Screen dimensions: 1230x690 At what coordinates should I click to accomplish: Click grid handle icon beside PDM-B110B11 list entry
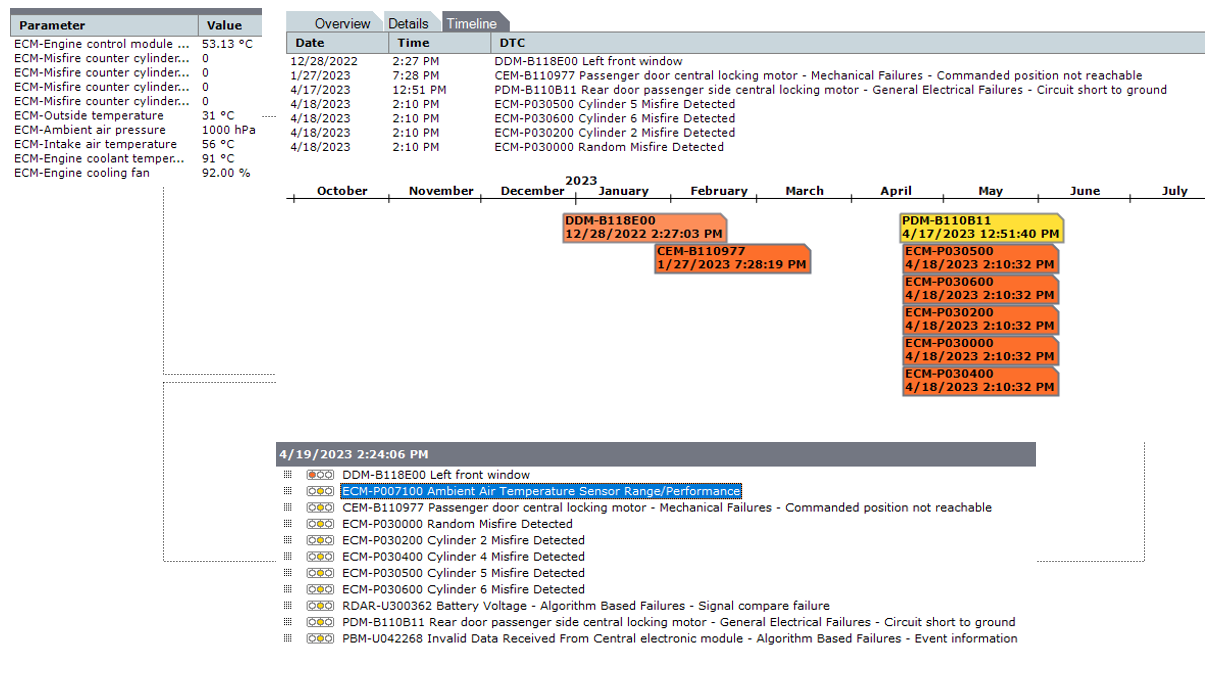[288, 622]
